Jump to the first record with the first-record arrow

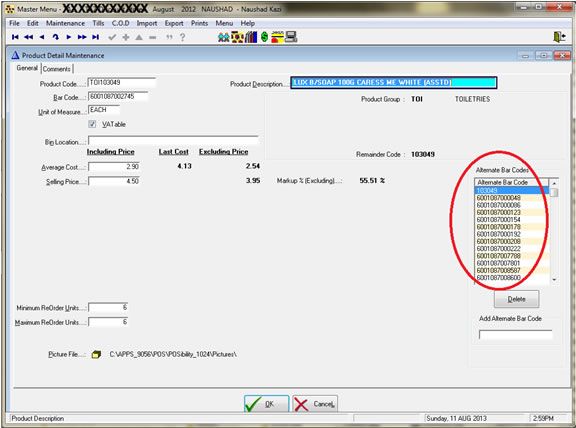tap(15, 37)
